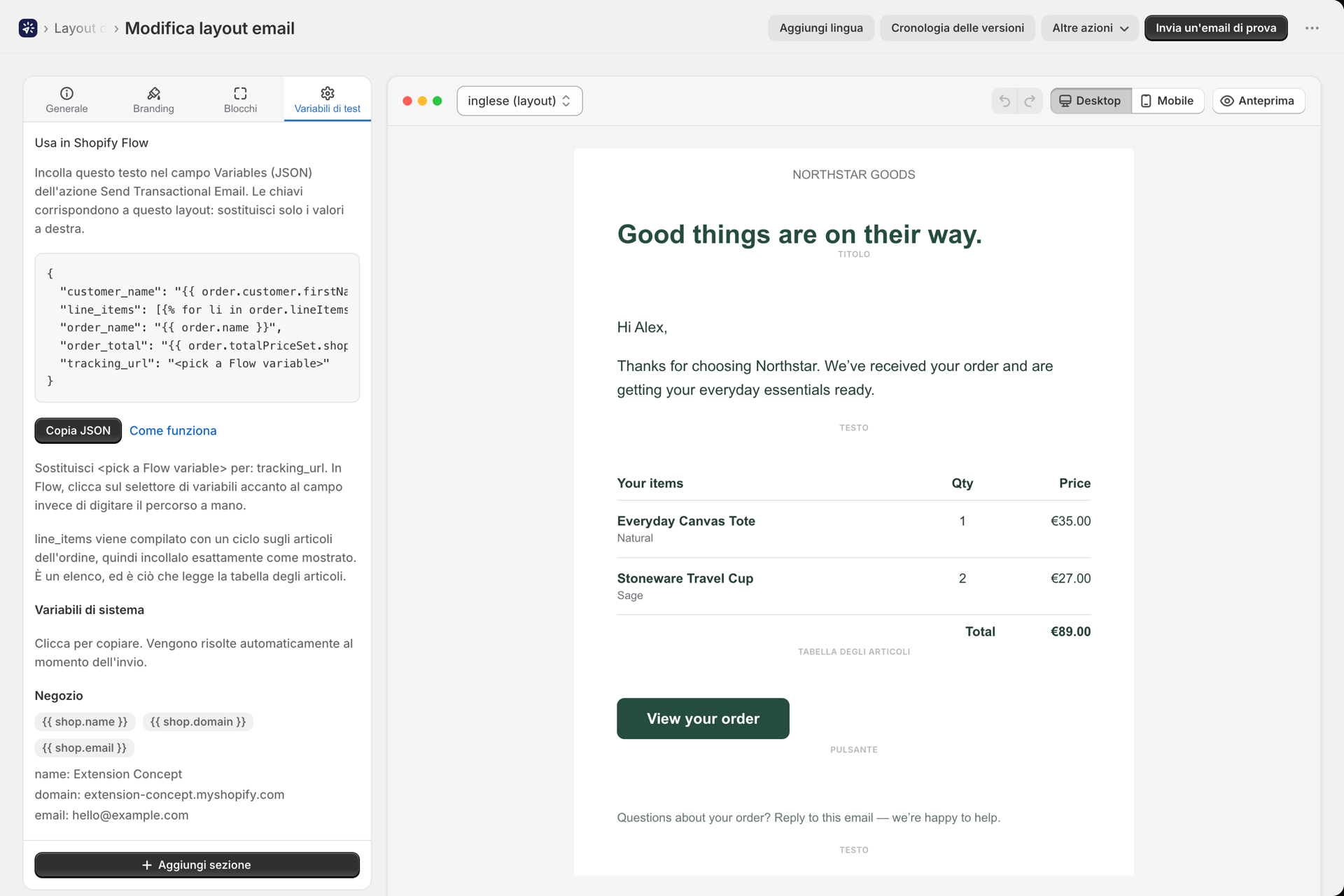Click the undo arrow icon
Image resolution: width=1344 pixels, height=896 pixels.
tap(1004, 101)
